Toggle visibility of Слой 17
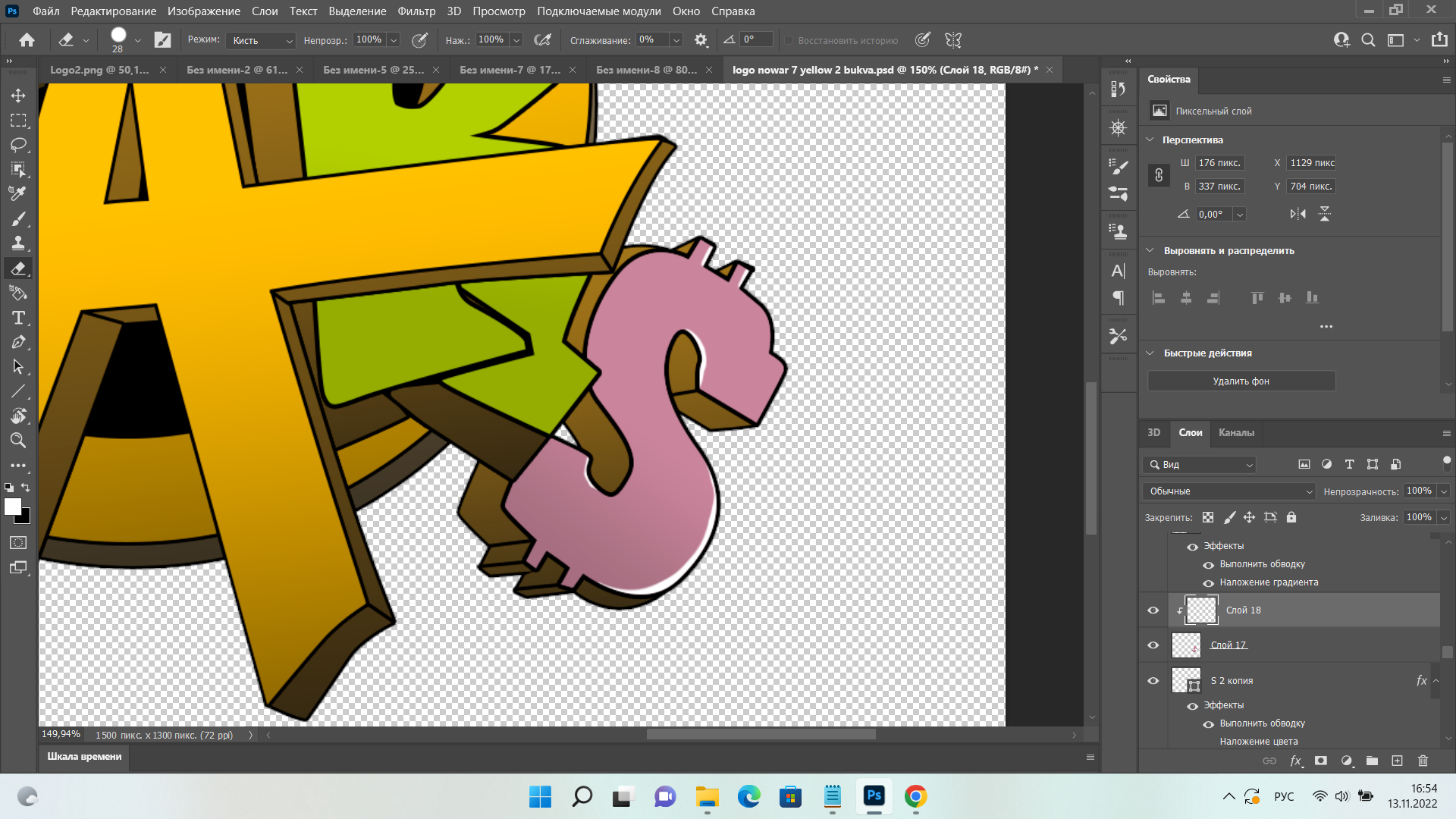 coord(1153,645)
